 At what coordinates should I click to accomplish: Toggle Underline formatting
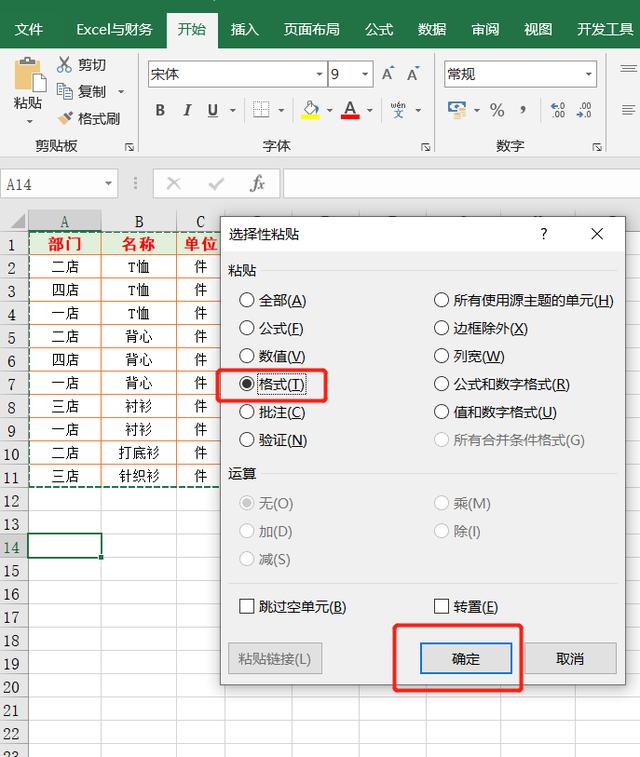coord(213,111)
